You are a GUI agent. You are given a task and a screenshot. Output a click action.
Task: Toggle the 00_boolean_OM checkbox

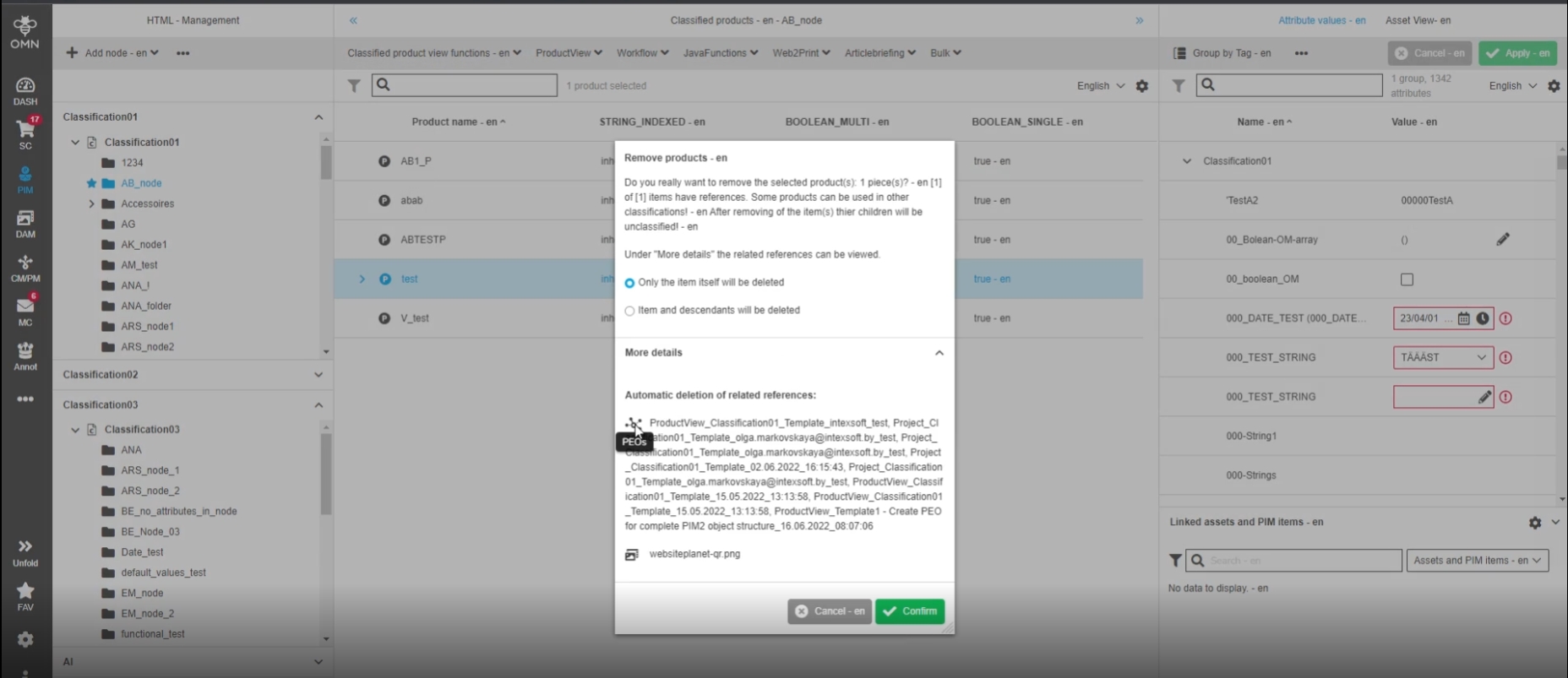[1407, 279]
